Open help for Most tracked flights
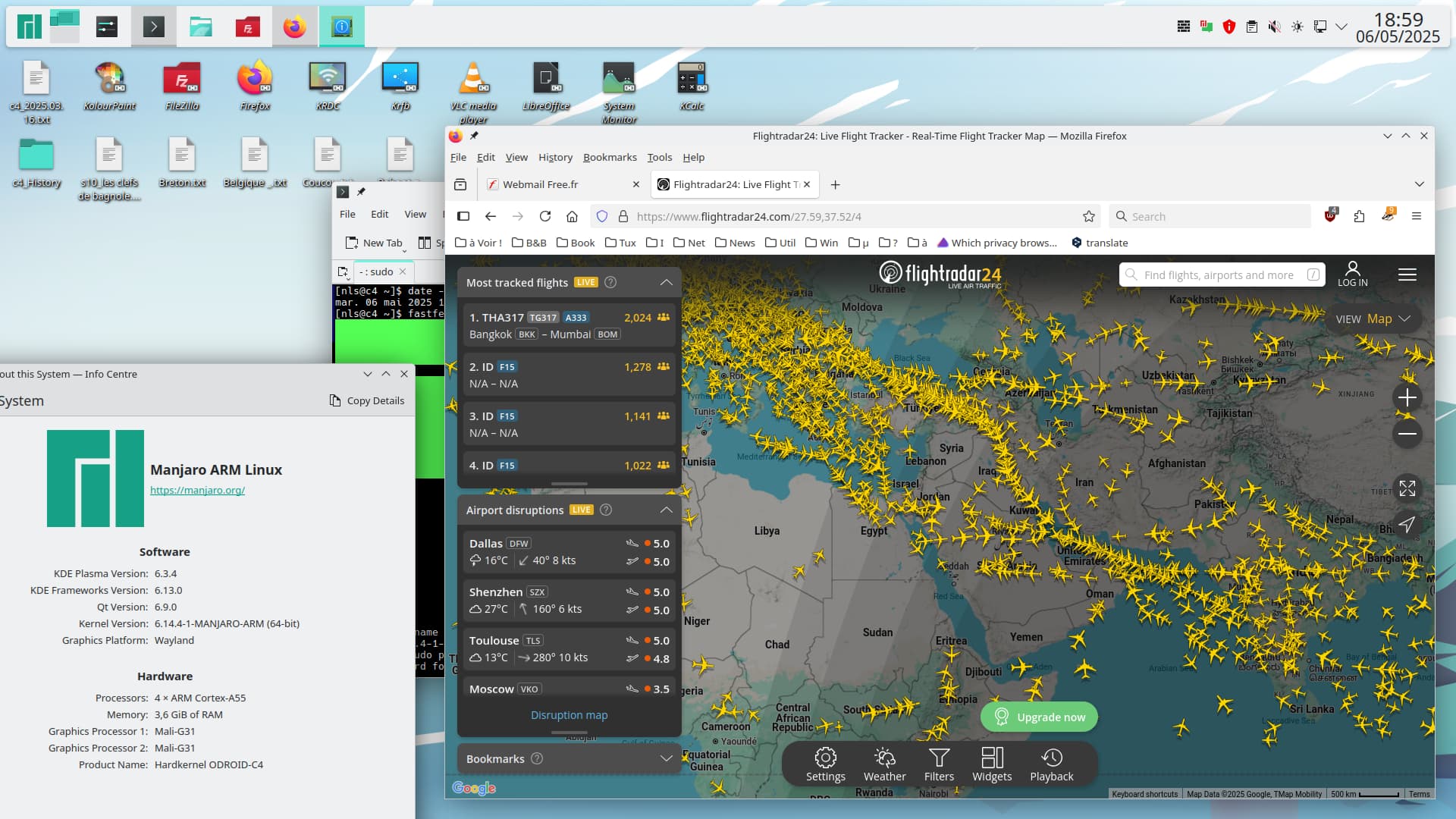 pyautogui.click(x=610, y=282)
